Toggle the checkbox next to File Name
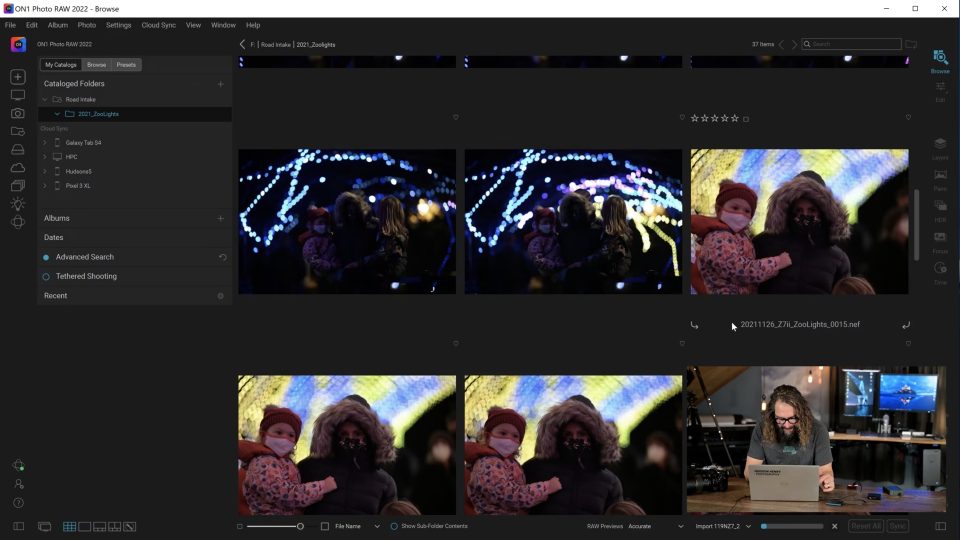This screenshot has width=960, height=540. [x=325, y=526]
